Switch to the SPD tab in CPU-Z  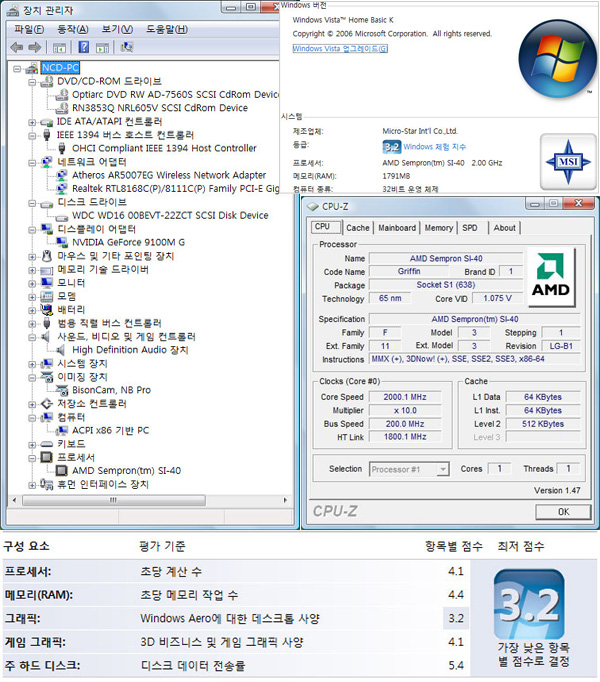click(x=469, y=228)
